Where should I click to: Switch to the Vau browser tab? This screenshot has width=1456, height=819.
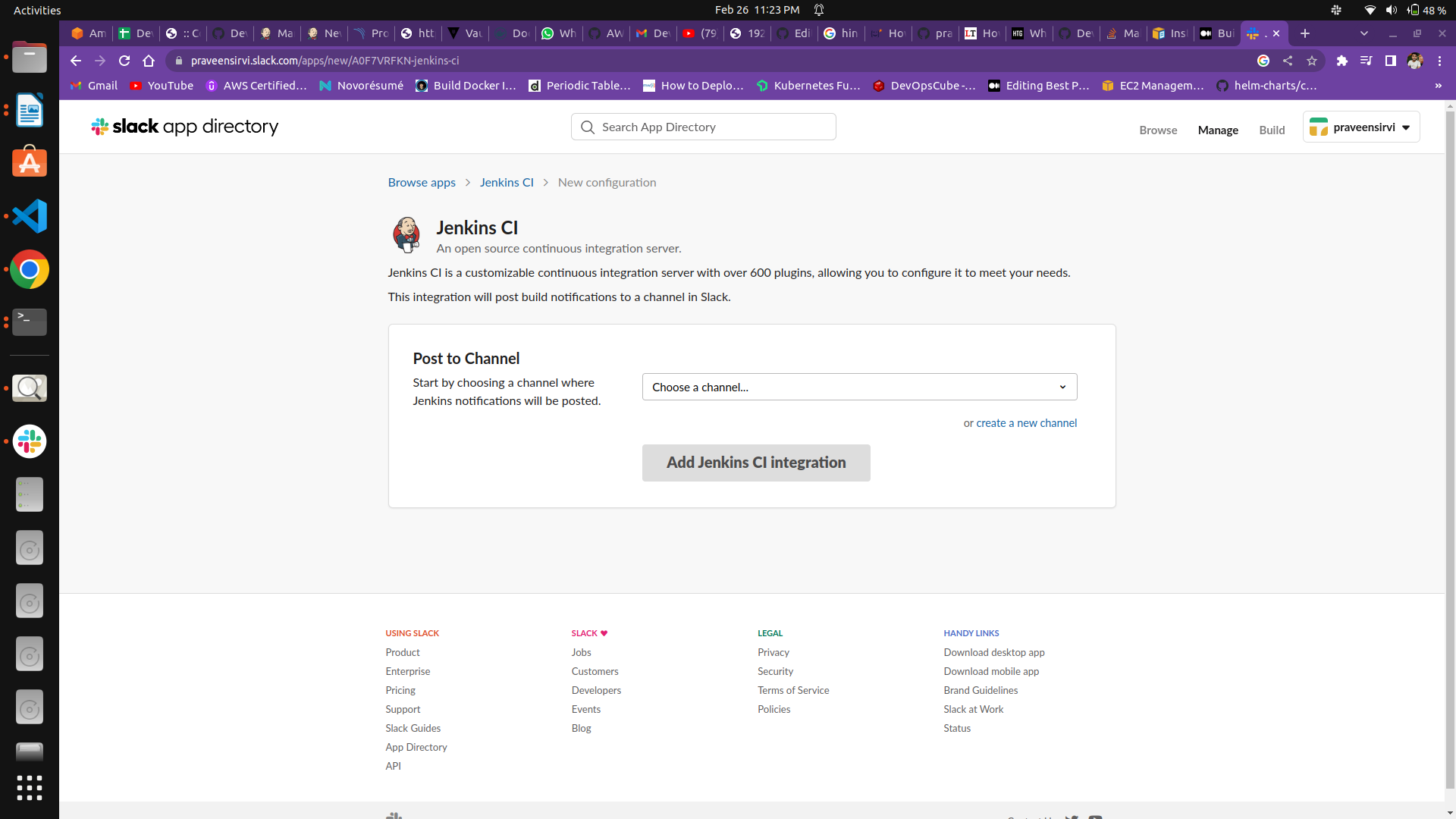point(465,33)
